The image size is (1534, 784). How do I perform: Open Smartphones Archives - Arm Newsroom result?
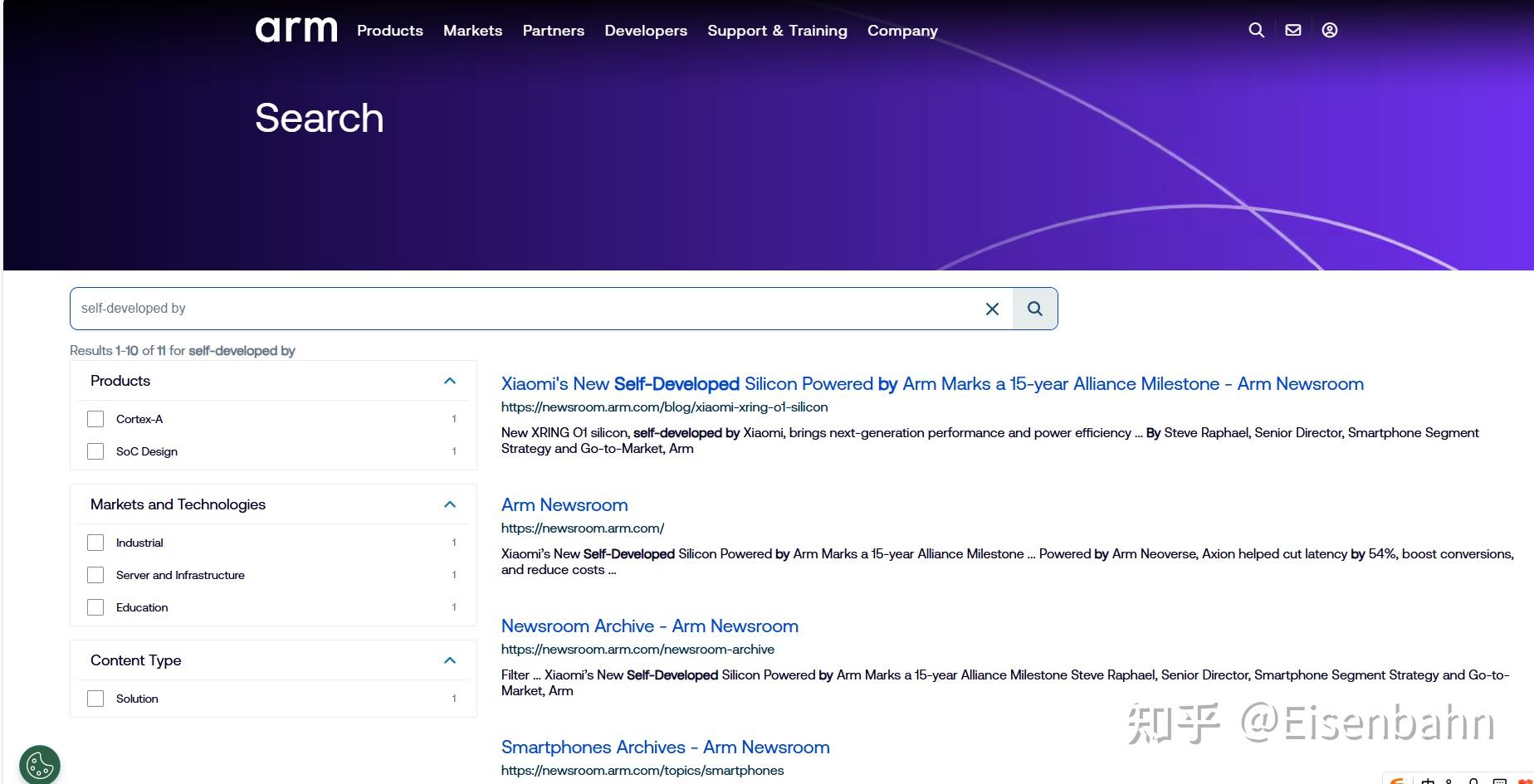666,747
